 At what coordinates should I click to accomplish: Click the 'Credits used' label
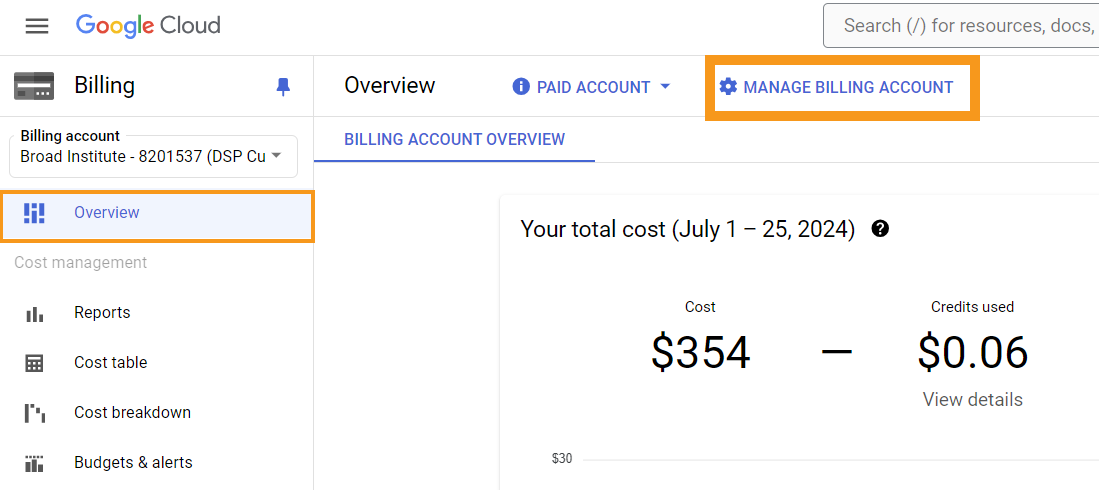(972, 307)
